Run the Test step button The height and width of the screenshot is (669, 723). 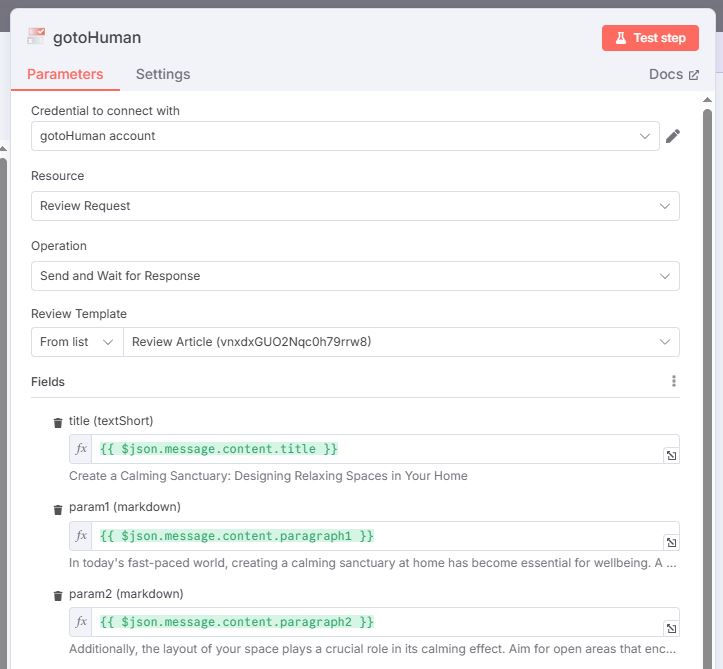point(650,38)
